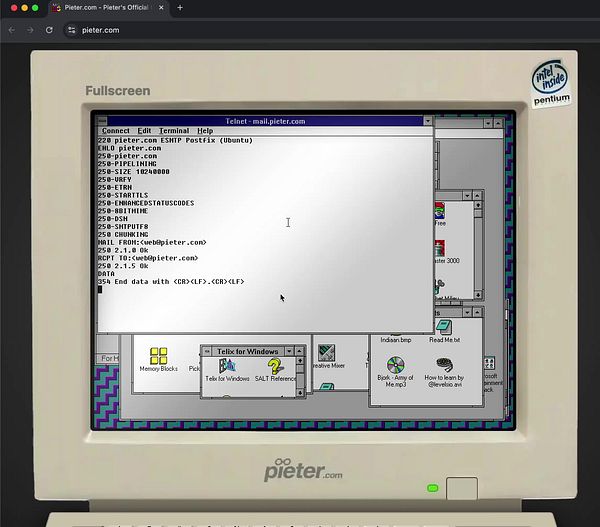Click the '220 pieter.com ESMTP Postfix' line
600x527 pixels.
tap(175, 140)
